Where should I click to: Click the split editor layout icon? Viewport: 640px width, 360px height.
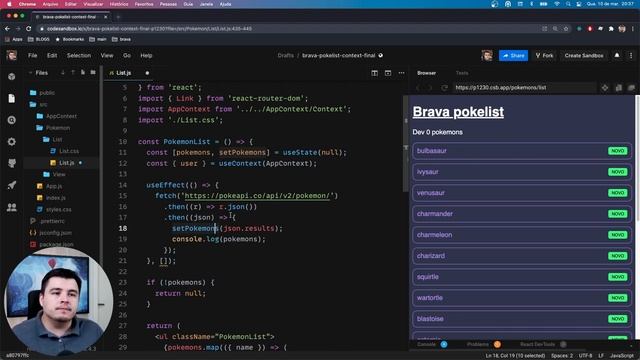point(374,73)
